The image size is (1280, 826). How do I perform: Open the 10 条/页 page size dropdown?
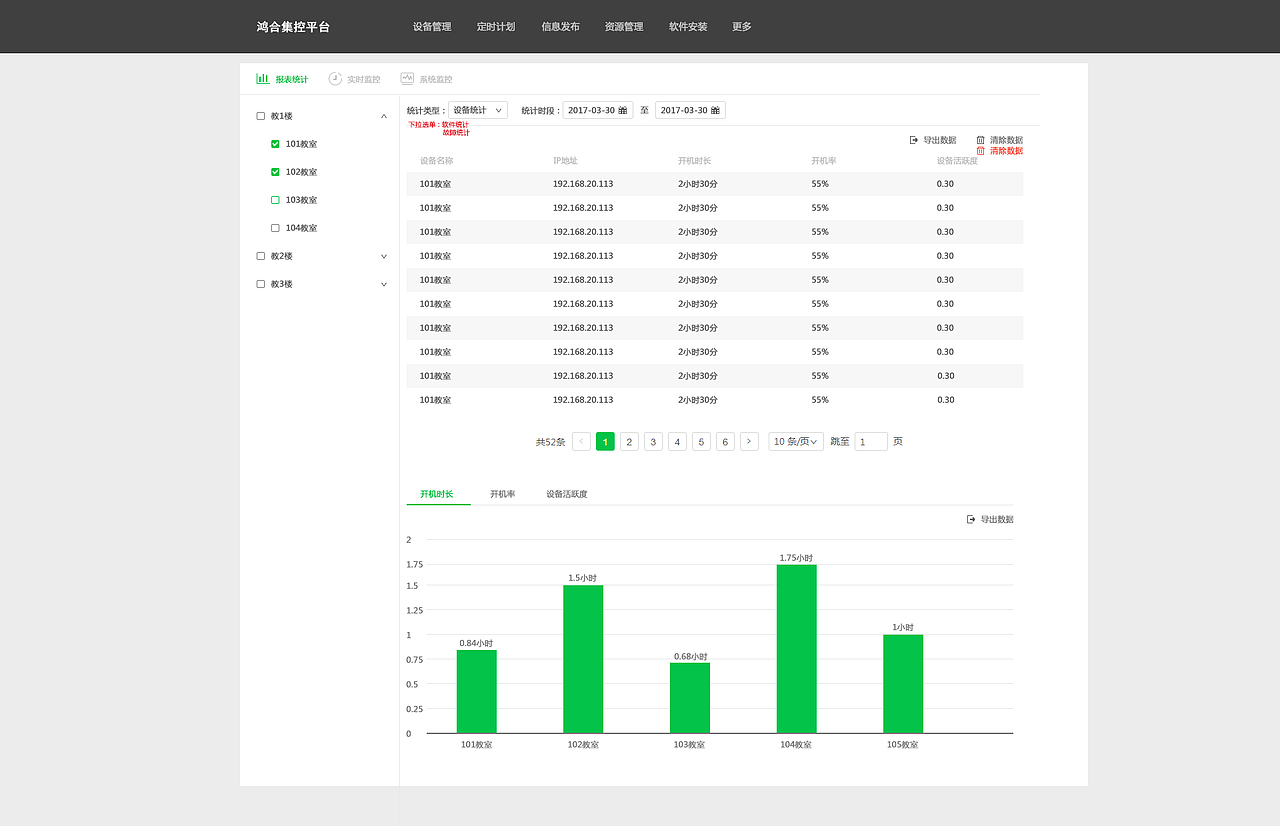coord(796,441)
